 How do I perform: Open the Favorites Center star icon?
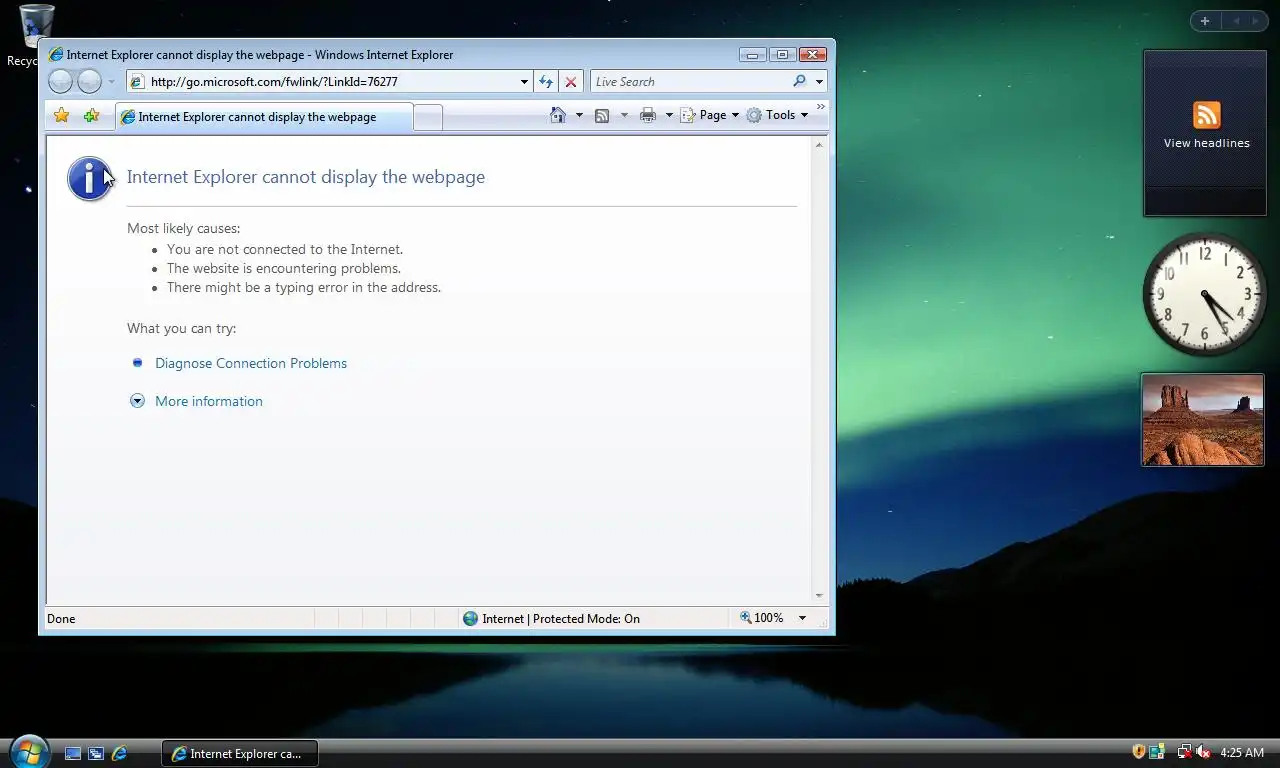62,116
